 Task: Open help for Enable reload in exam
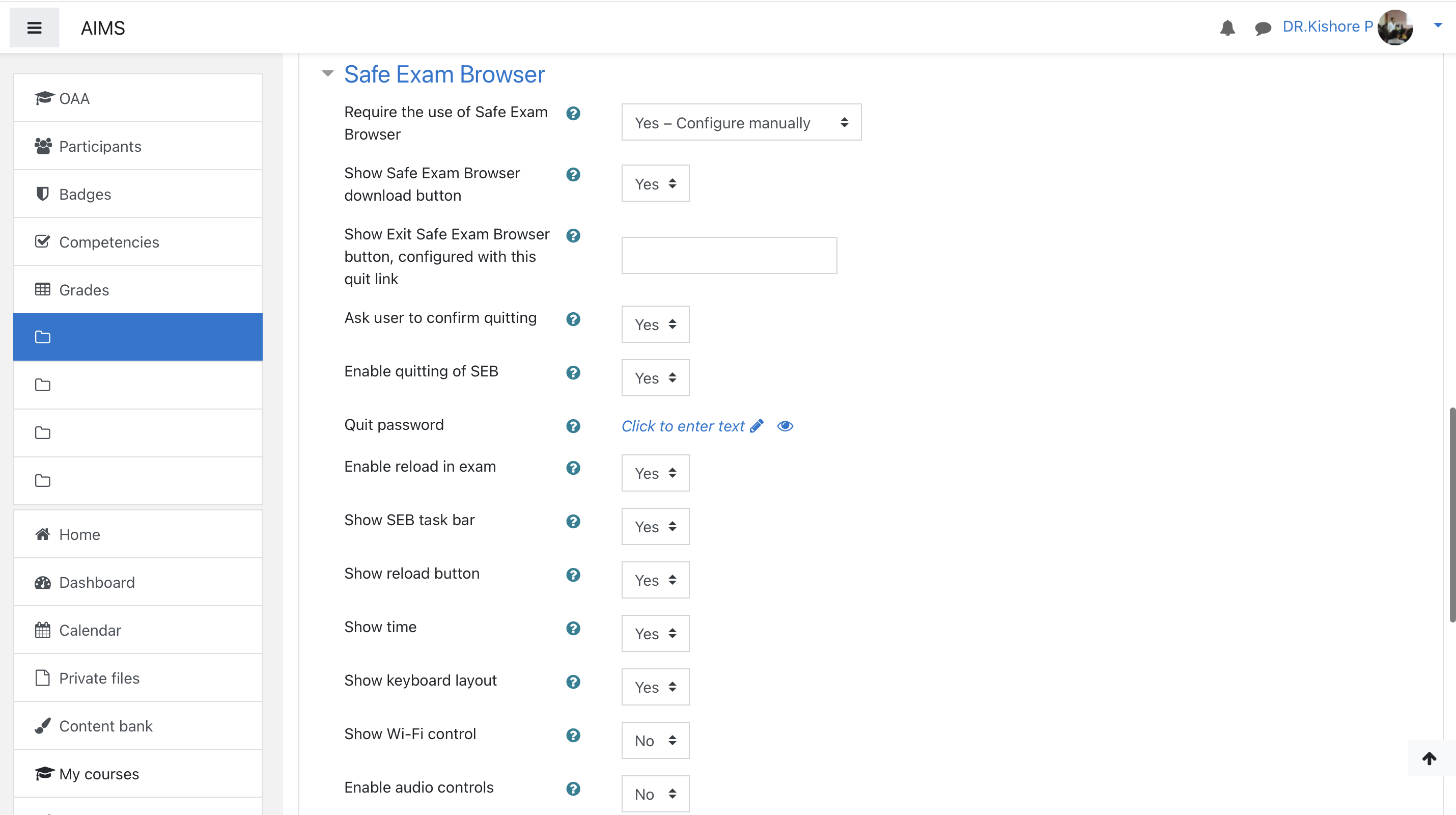573,468
